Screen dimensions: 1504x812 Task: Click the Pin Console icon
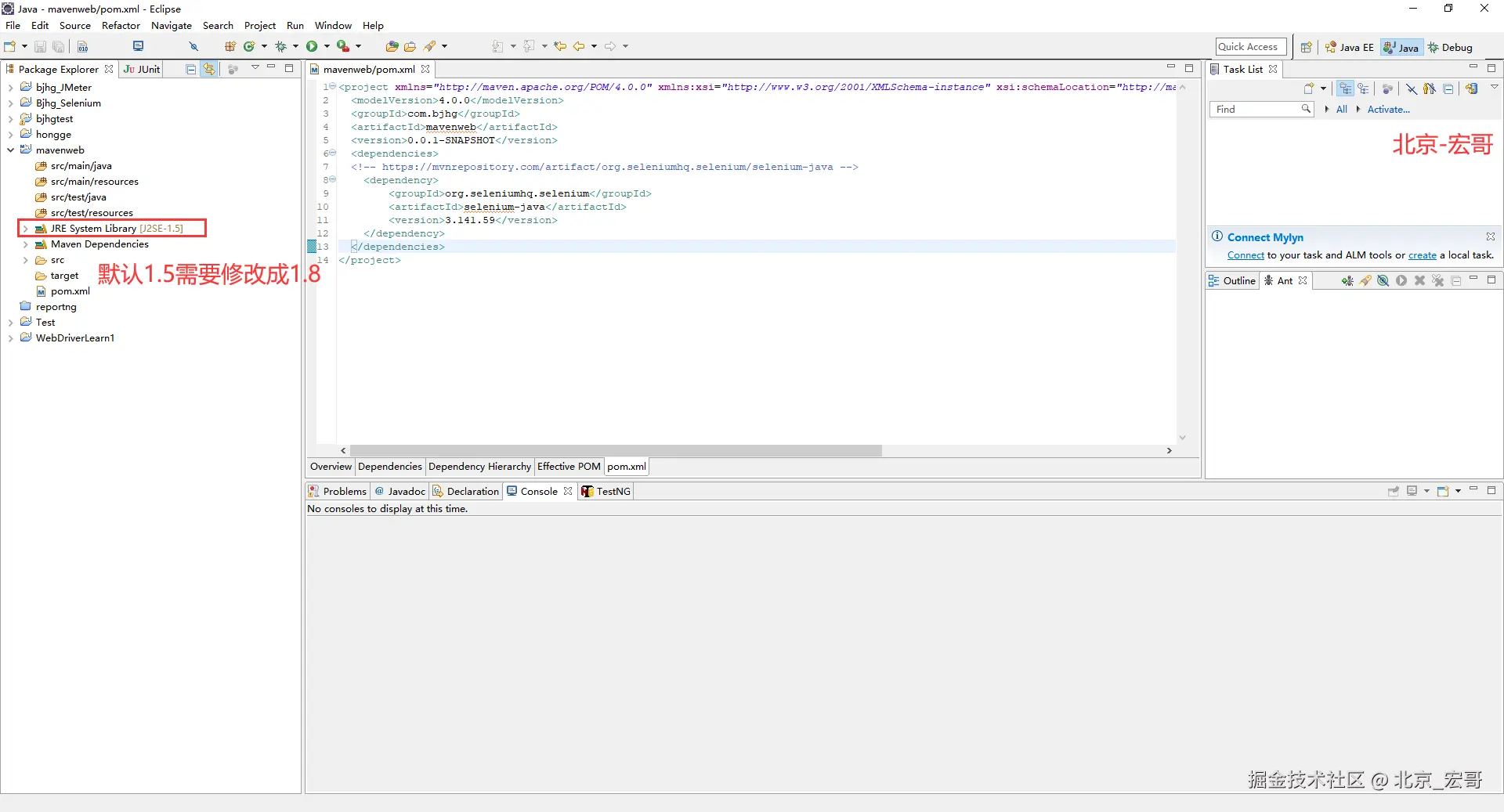(1394, 492)
